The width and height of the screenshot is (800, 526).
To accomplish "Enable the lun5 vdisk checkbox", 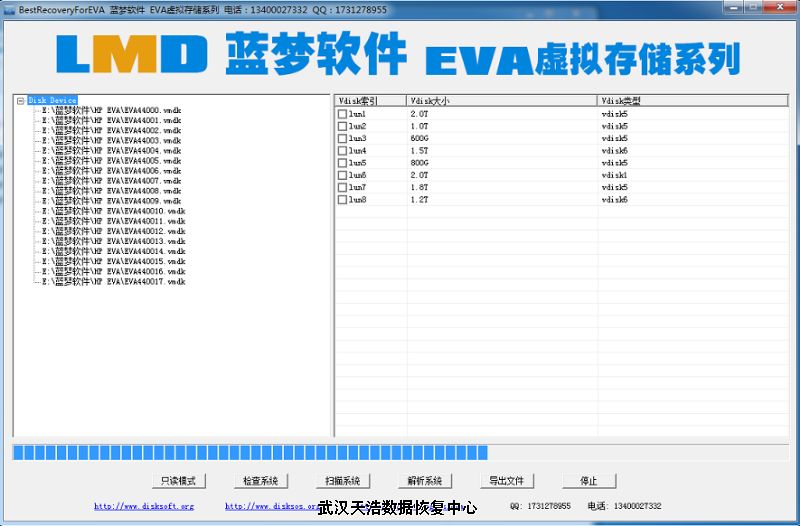I will click(x=343, y=163).
